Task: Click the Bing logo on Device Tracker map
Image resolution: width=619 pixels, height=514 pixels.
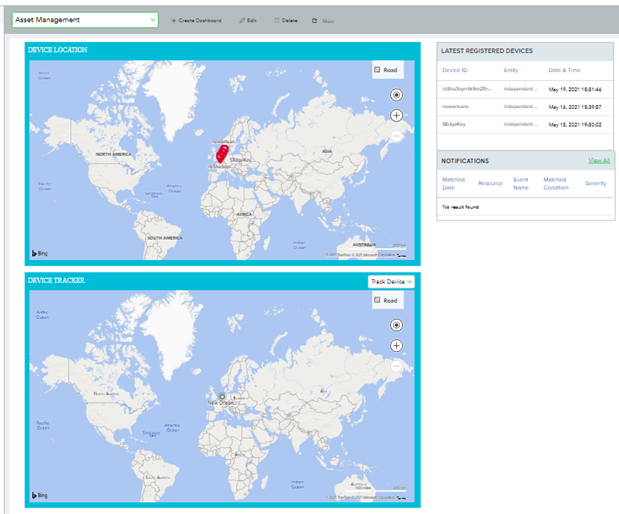Action: [41, 494]
